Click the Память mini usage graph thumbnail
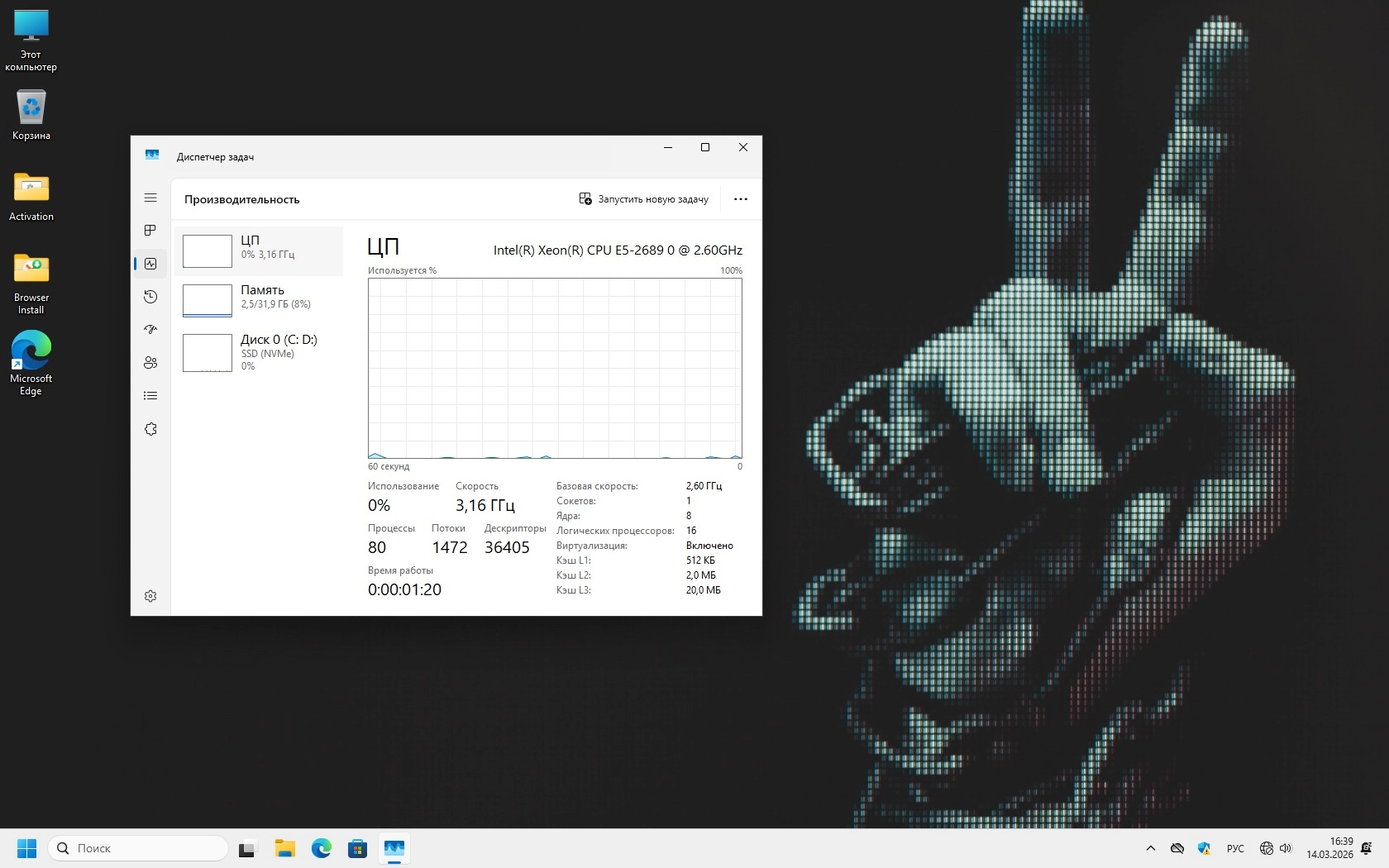The height and width of the screenshot is (868, 1389). click(208, 301)
